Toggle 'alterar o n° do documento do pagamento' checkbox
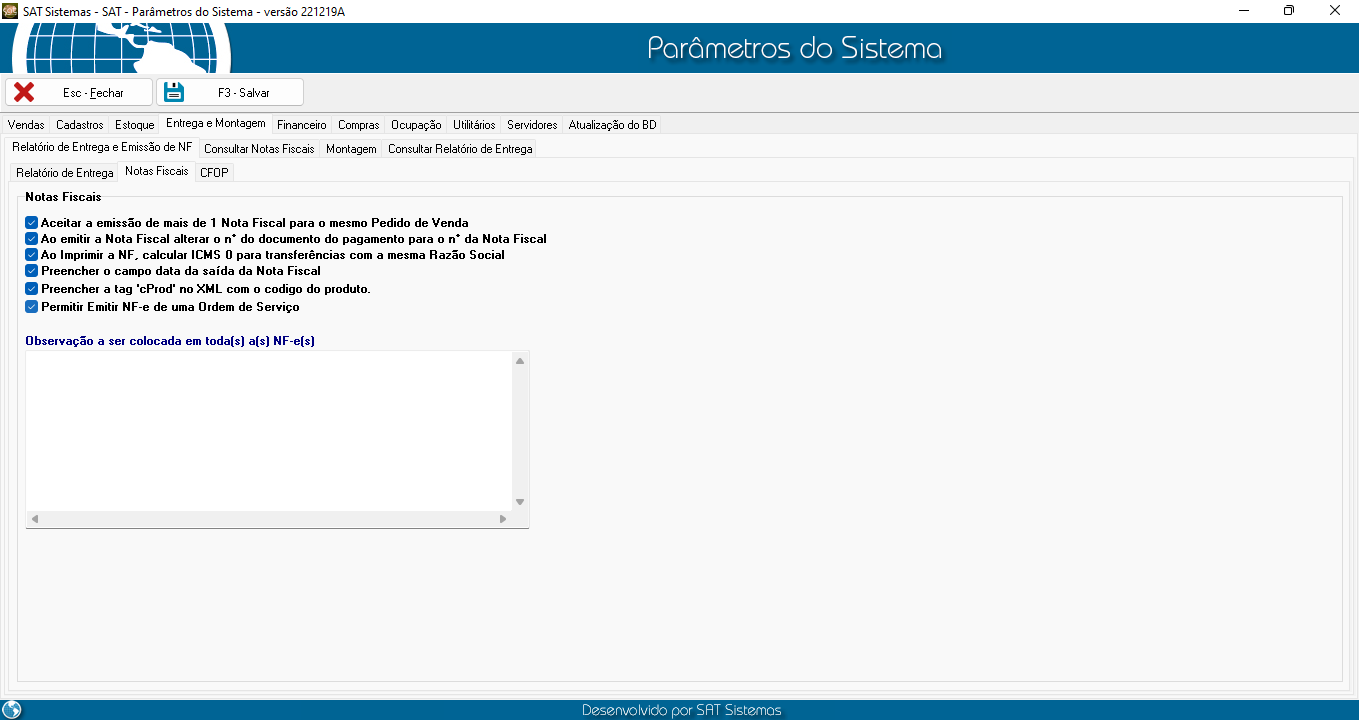Image resolution: width=1359 pixels, height=720 pixels. (x=32, y=239)
